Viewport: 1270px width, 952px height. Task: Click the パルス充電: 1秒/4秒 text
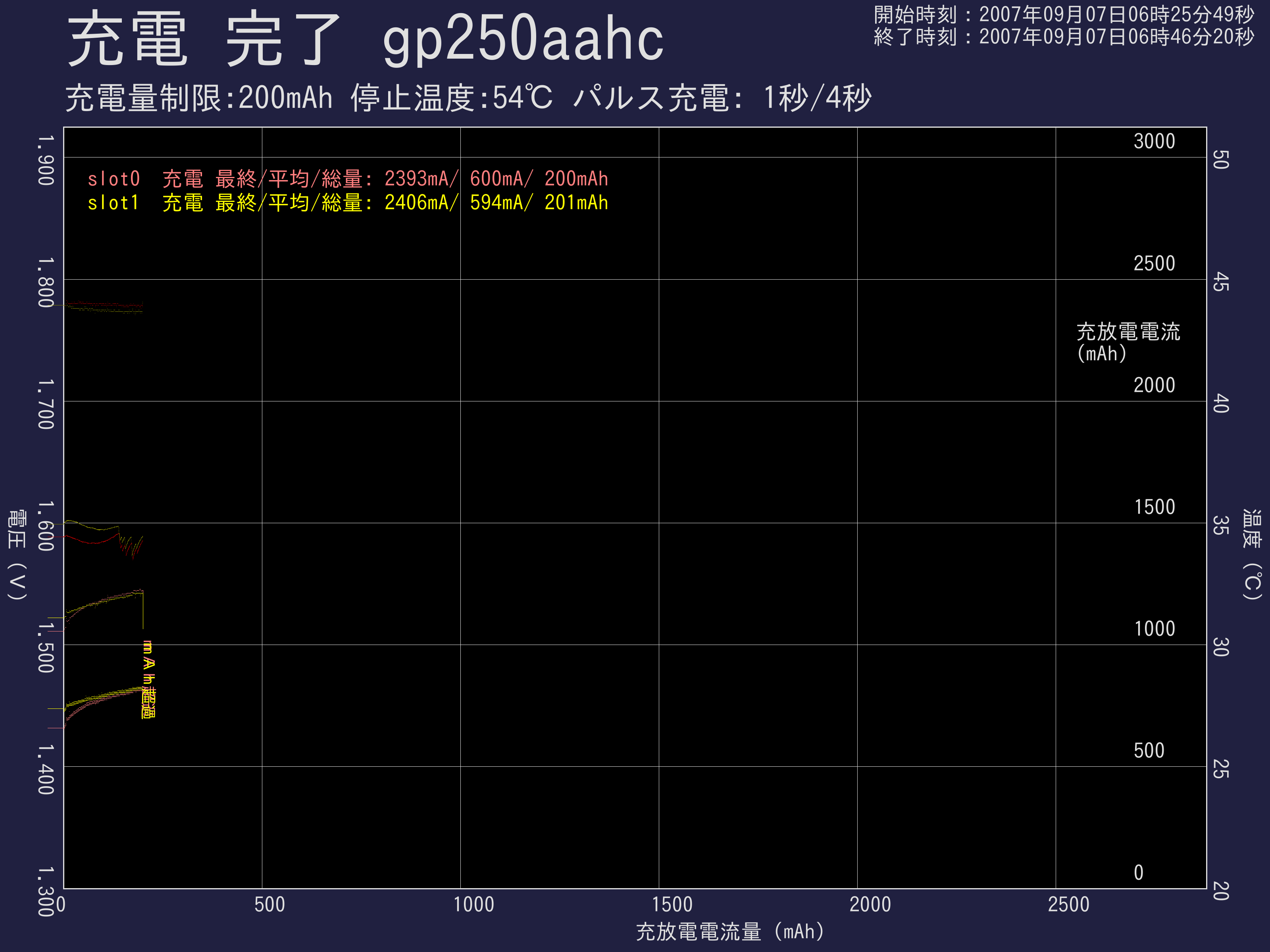722,98
